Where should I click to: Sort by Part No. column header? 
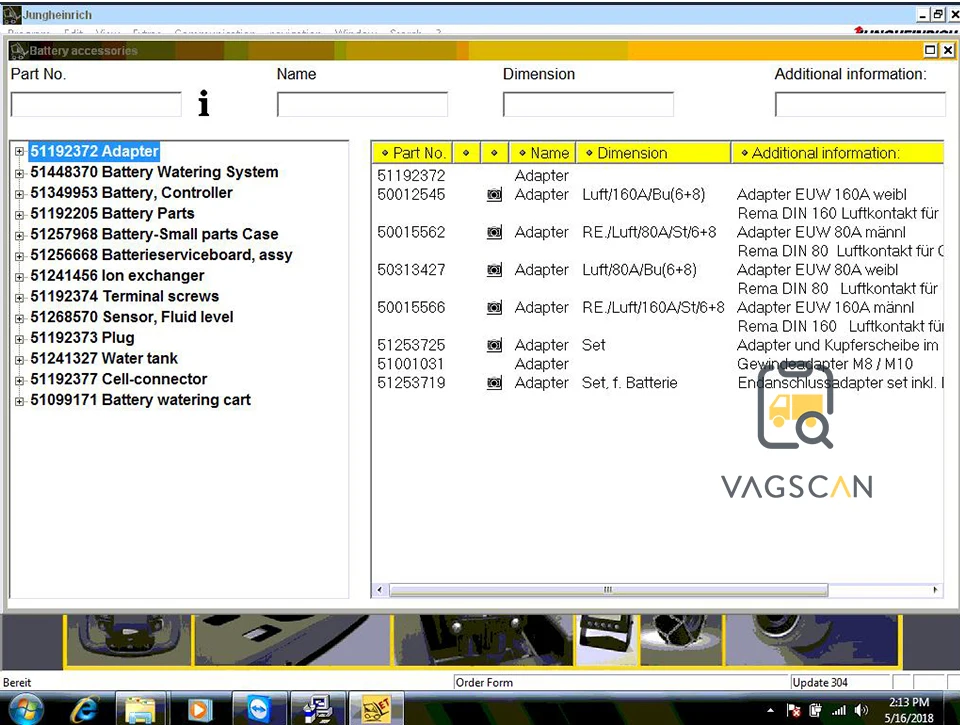(412, 152)
